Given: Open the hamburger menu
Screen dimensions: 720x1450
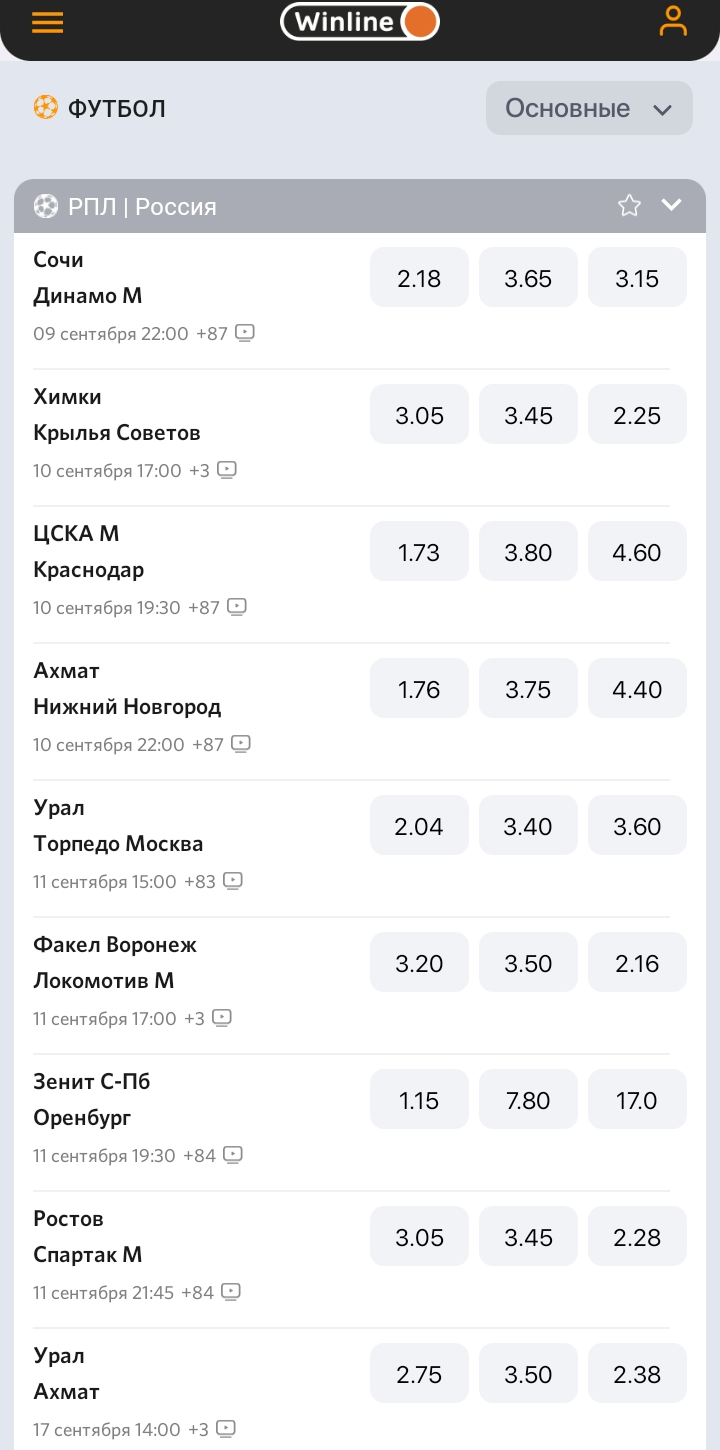Looking at the screenshot, I should 47,22.
